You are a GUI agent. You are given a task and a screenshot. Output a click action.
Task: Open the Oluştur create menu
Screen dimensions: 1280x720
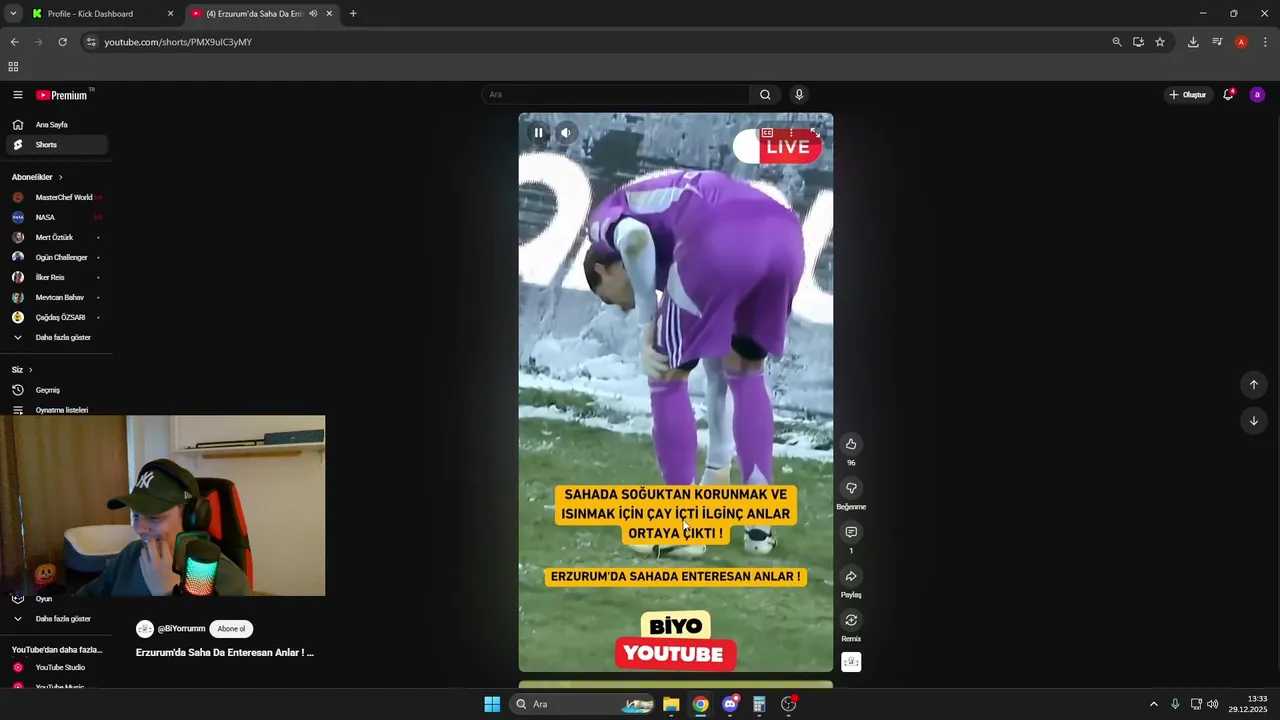click(x=1188, y=95)
